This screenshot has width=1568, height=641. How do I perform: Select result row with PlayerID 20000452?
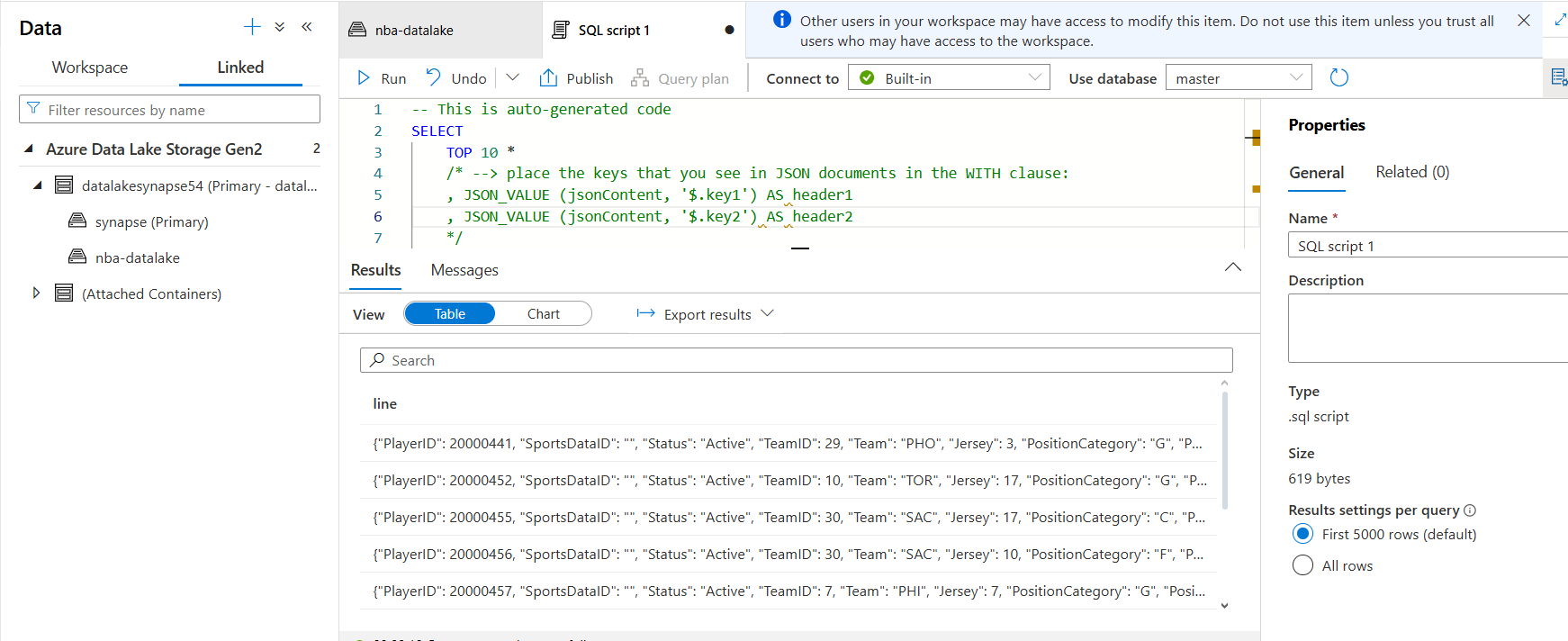tap(789, 480)
